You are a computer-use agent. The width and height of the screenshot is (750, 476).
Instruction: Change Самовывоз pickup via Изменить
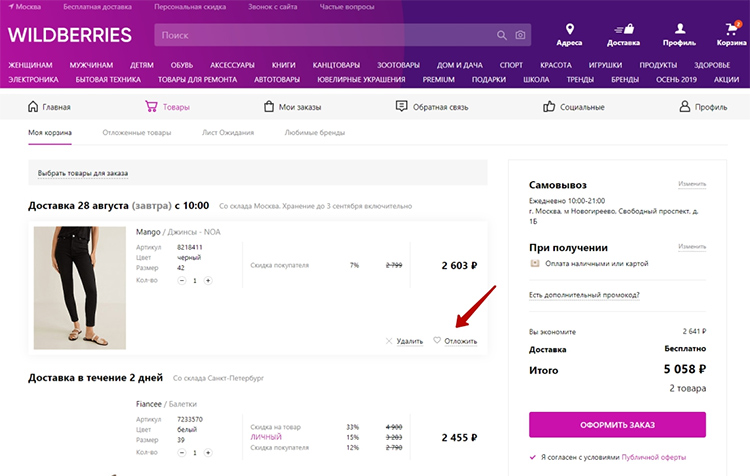(x=691, y=184)
